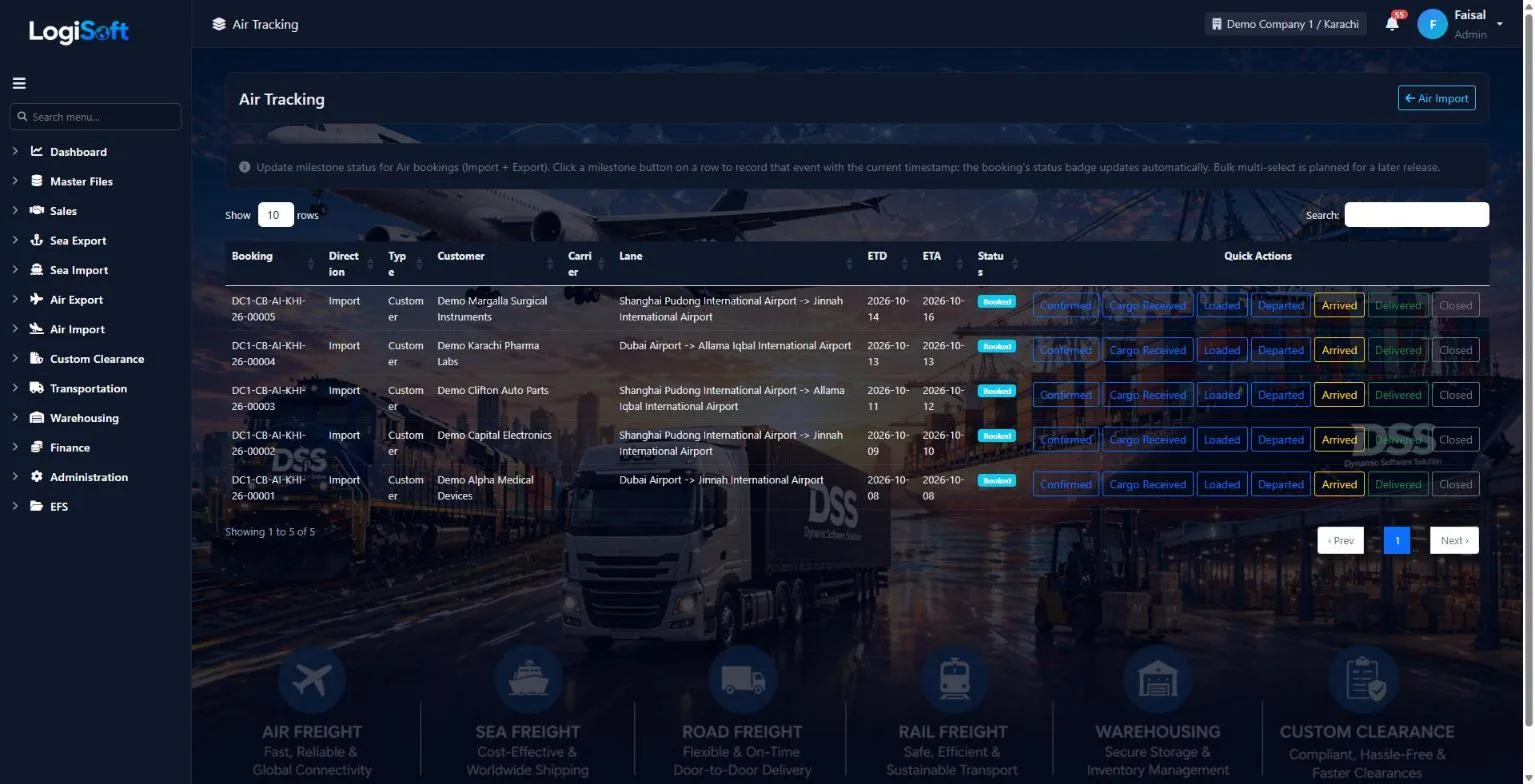Go back to Air Import

(1436, 98)
